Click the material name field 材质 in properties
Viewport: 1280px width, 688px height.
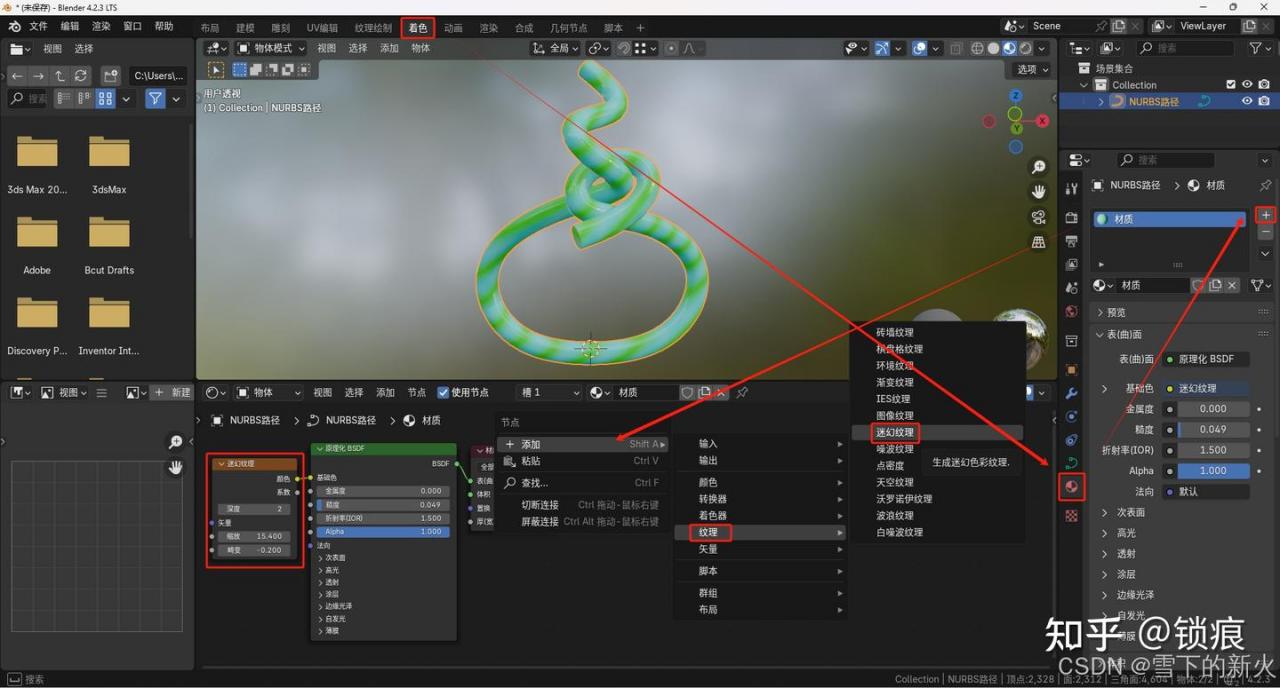point(1155,285)
